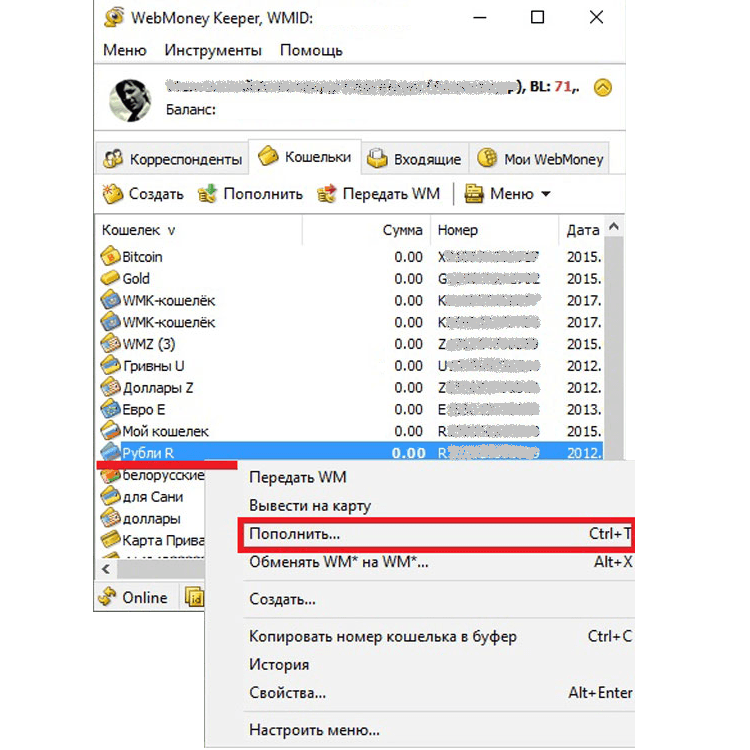
Task: Click the WebMoney Keeper title bar icon
Action: (x=114, y=17)
